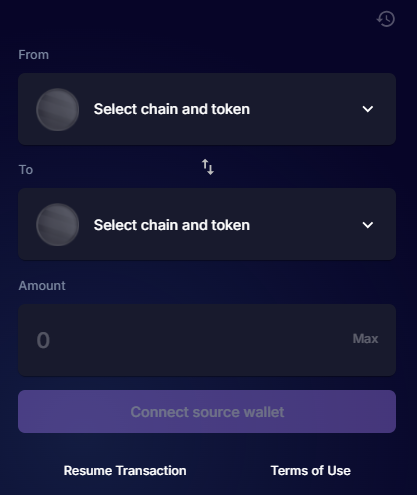Viewport: 417px width, 495px height.
Task: Open the transaction history clock icon
Action: 386,19
